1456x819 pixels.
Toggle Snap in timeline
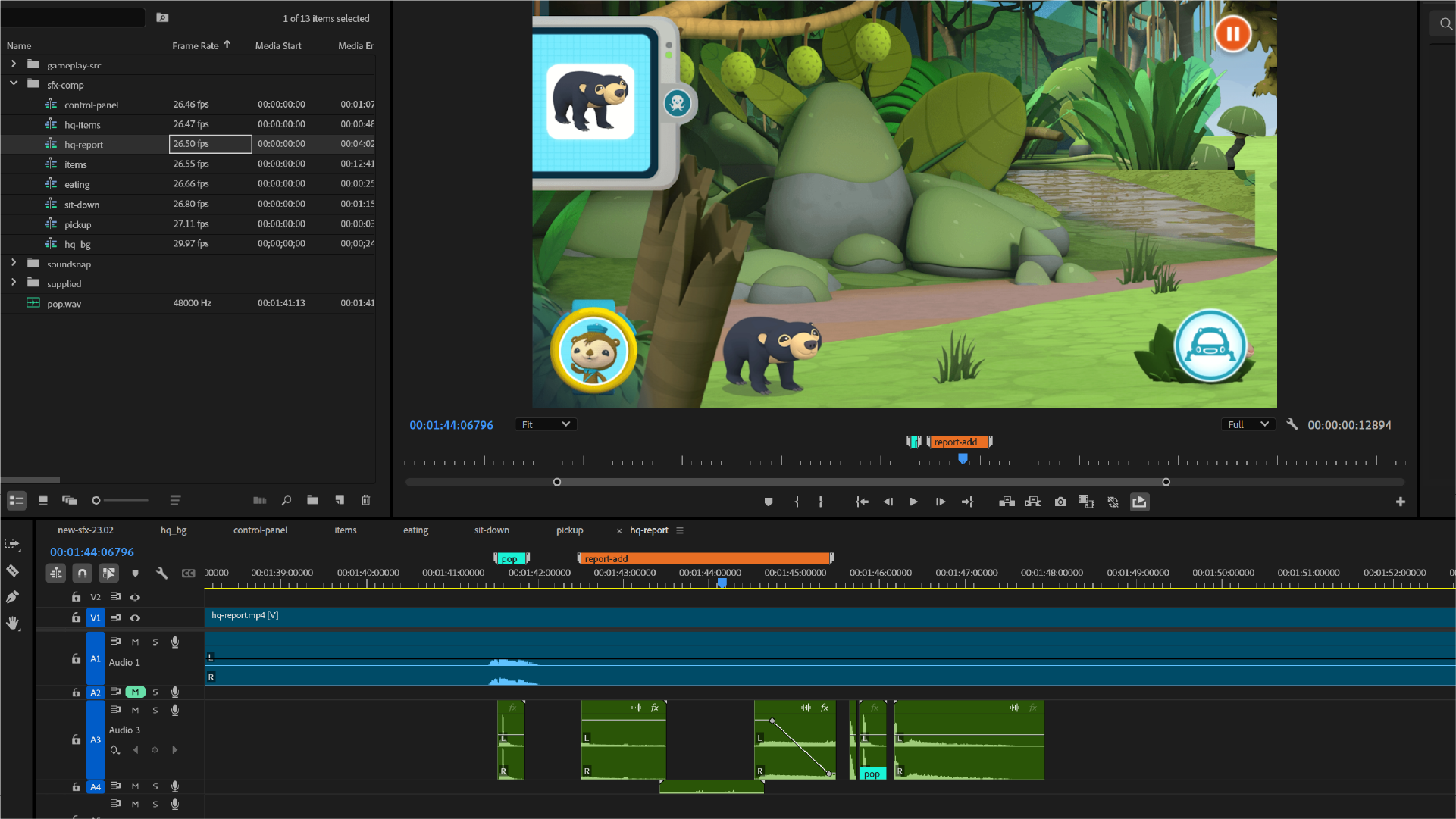pos(83,574)
